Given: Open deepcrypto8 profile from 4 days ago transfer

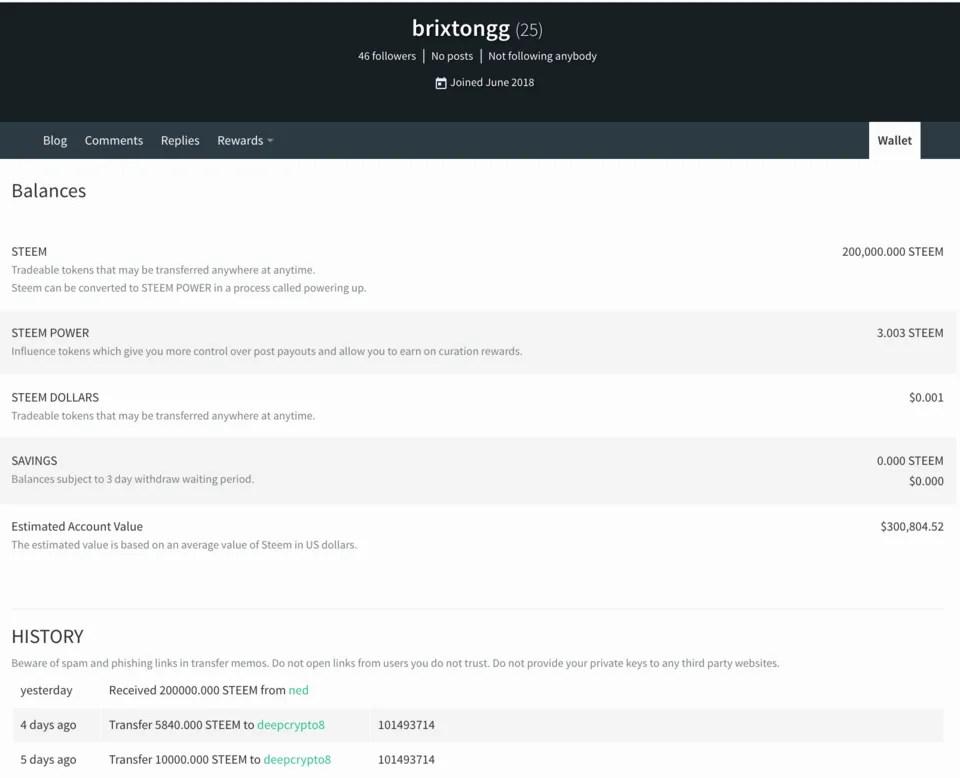Looking at the screenshot, I should click(290, 725).
